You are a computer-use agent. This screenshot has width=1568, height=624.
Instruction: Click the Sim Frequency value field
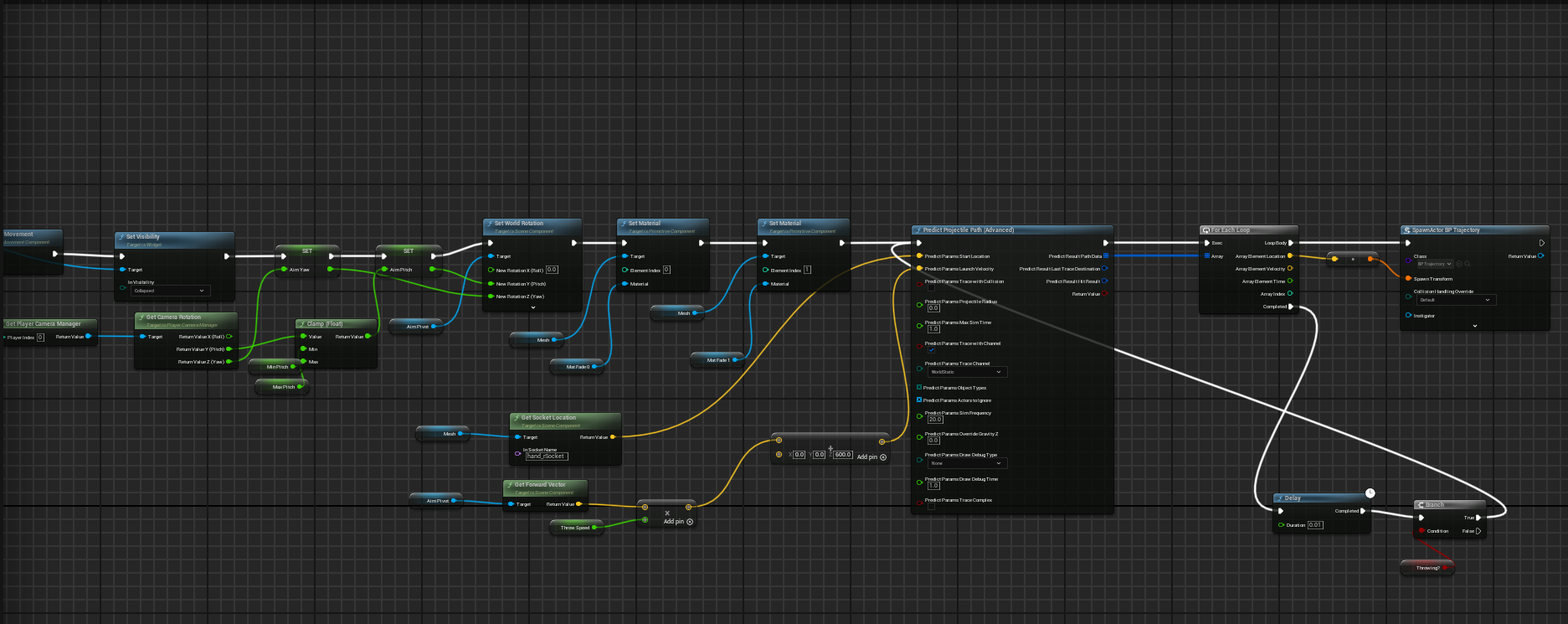[934, 420]
